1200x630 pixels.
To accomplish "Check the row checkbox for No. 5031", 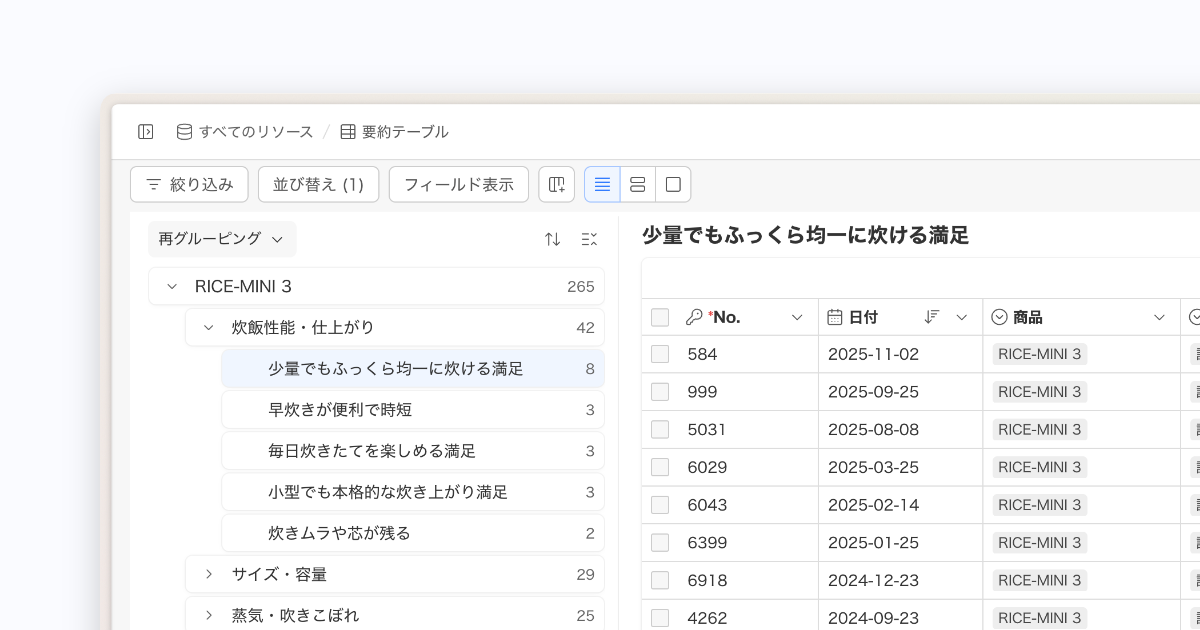I will coord(660,429).
